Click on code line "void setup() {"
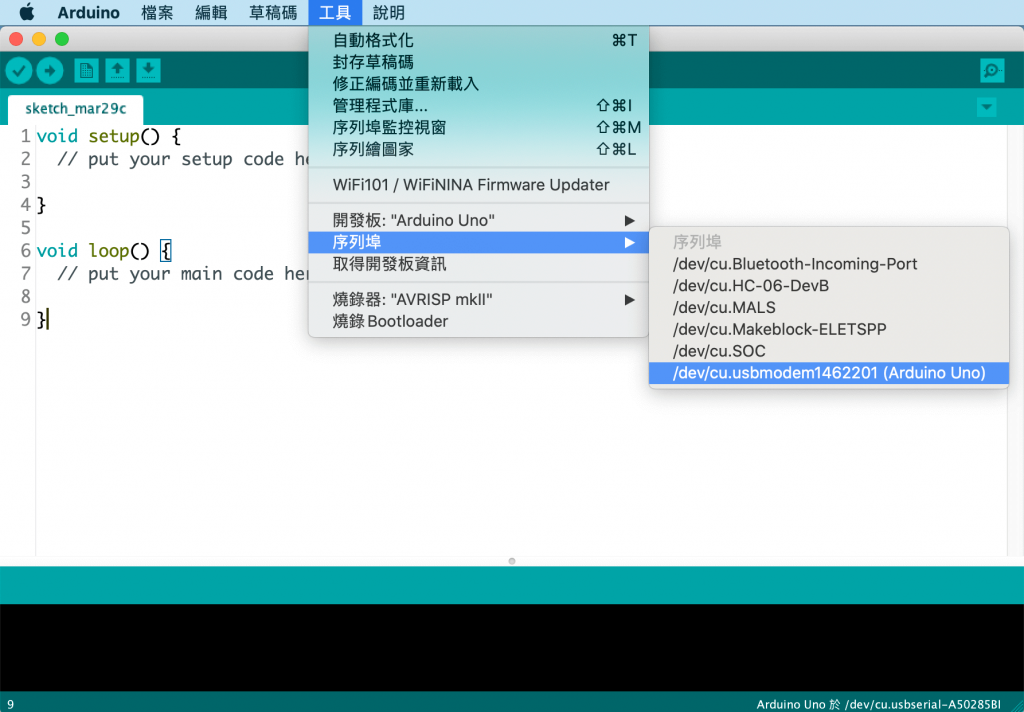Screen dimensions: 1024x712 108,136
